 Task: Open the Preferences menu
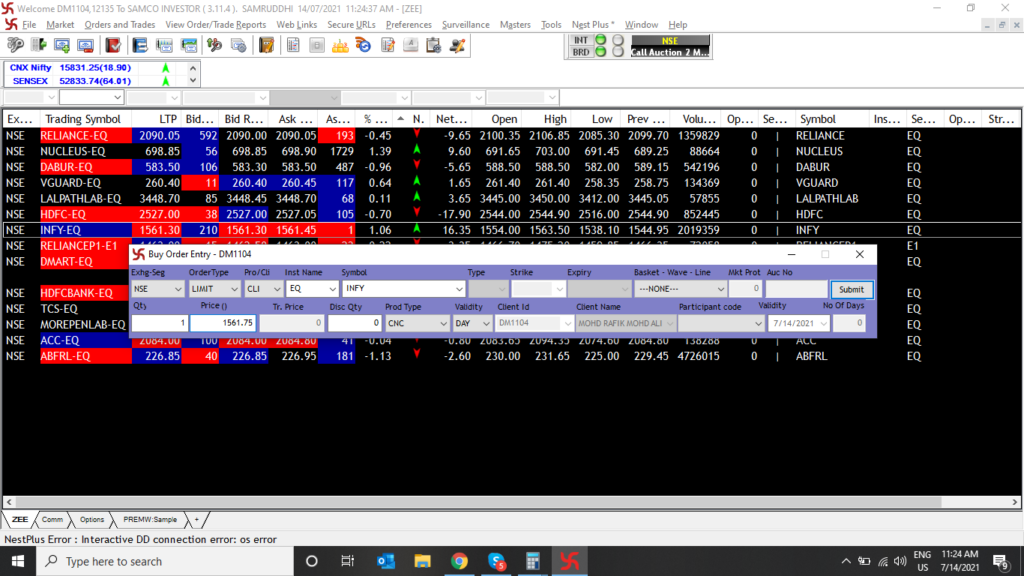pyautogui.click(x=412, y=25)
